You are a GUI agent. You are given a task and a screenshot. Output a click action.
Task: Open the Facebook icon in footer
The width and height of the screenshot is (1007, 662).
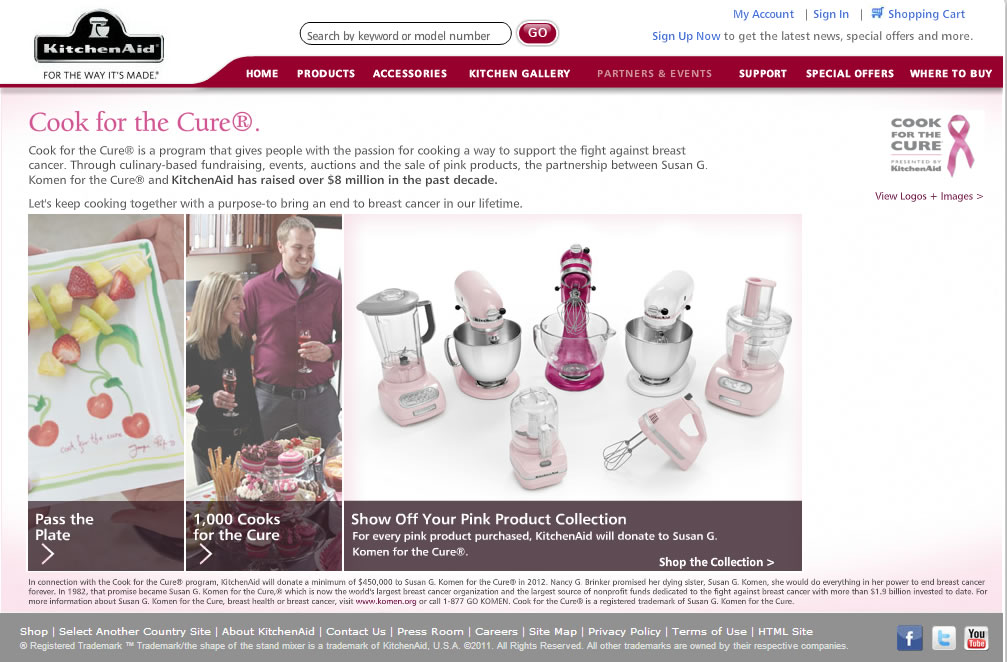tap(909, 638)
